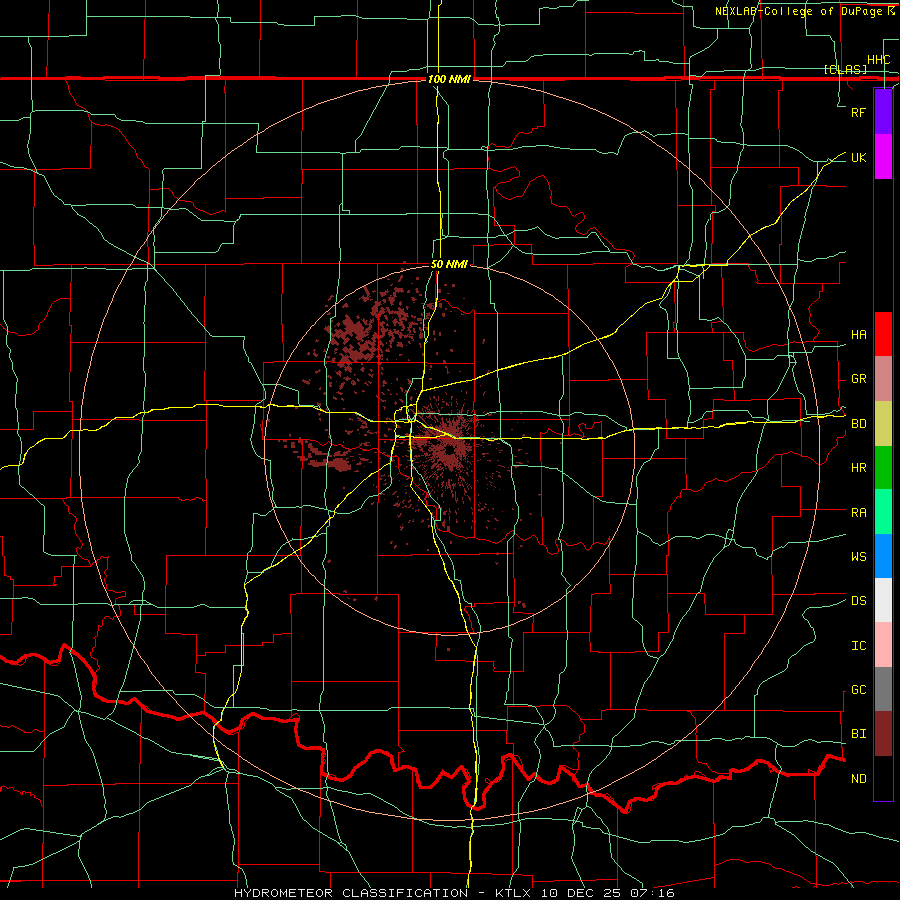Viewport: 900px width, 900px height.
Task: Click the RA legend label
Action: (858, 513)
